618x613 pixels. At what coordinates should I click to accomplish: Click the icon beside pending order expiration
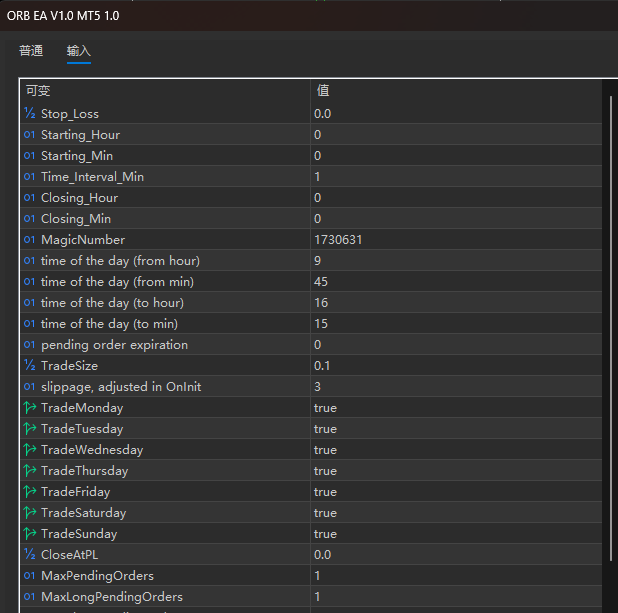(30, 344)
